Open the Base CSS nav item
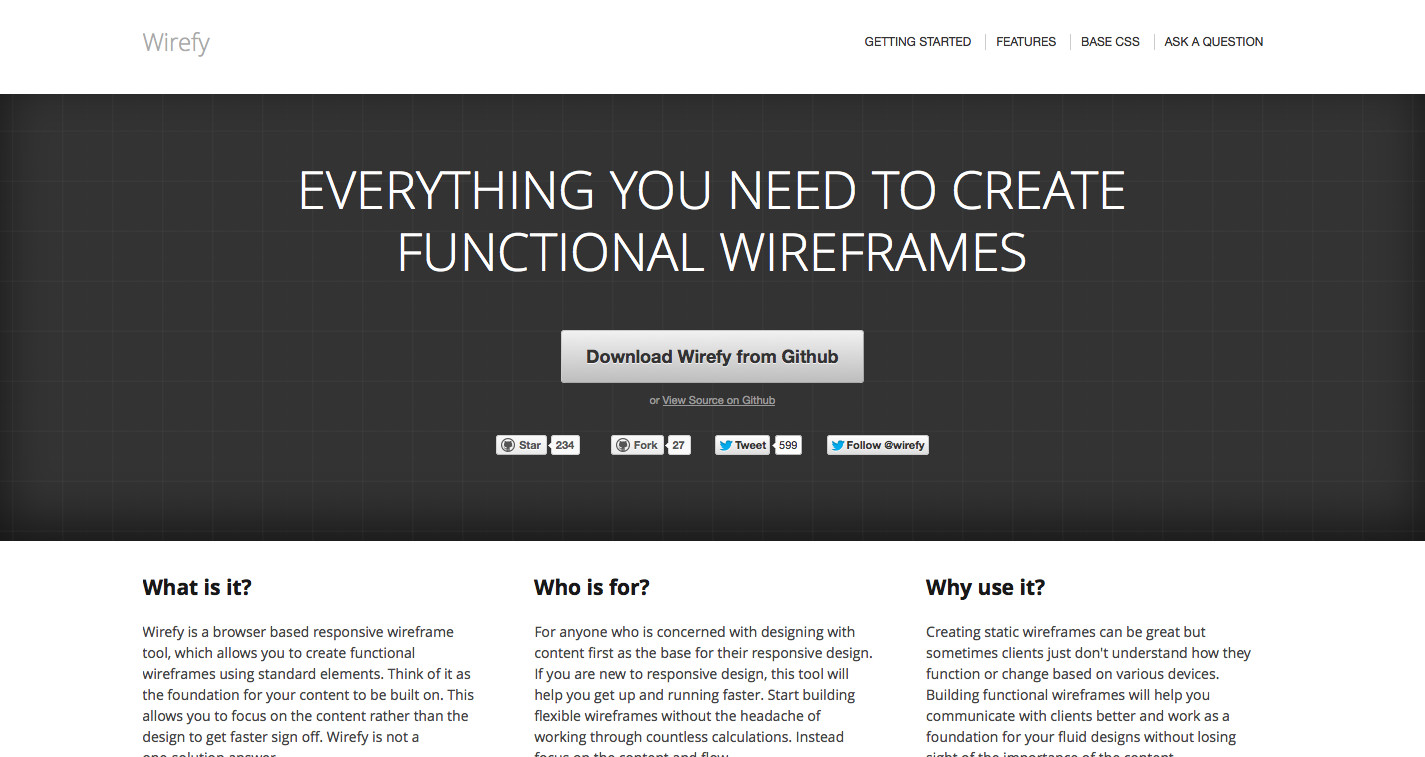 click(x=1110, y=42)
